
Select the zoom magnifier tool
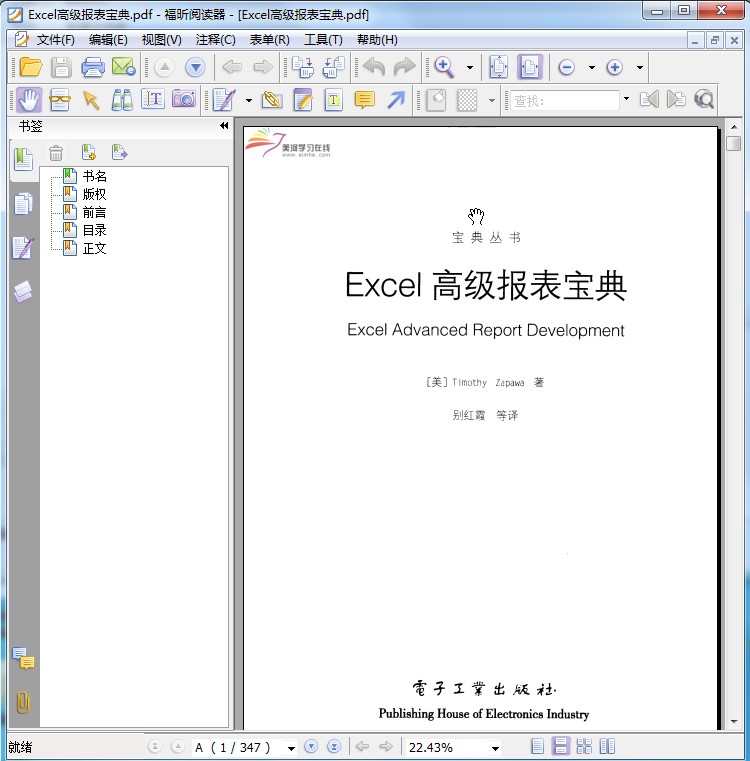[x=444, y=67]
